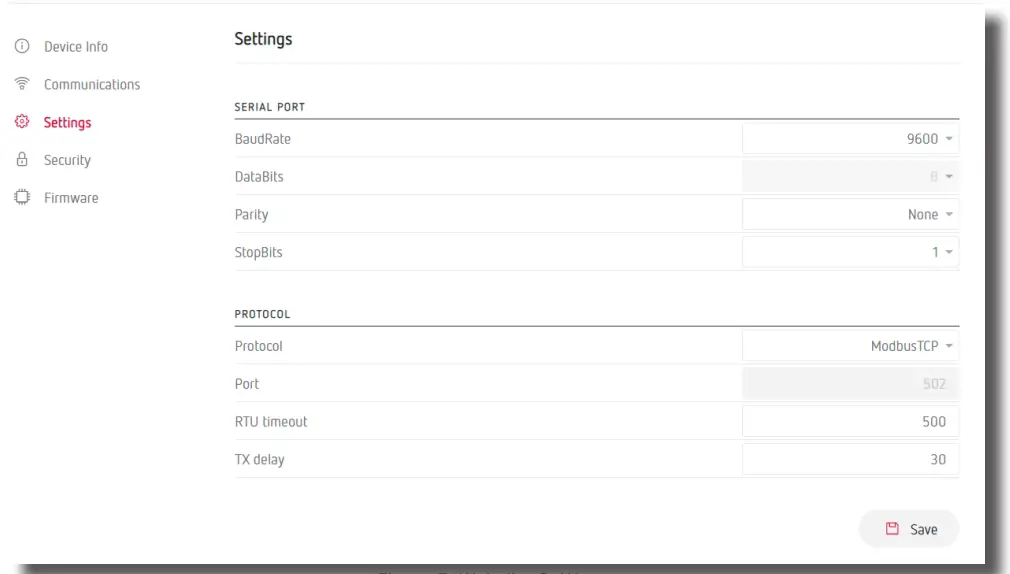Click the Security padlock icon
Viewport: 1010px width, 574px height.
tap(21, 160)
